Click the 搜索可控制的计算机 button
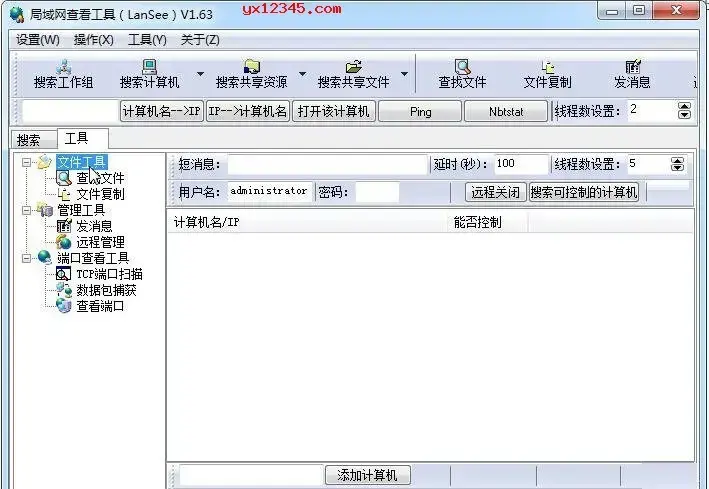This screenshot has width=709, height=489. [x=584, y=192]
